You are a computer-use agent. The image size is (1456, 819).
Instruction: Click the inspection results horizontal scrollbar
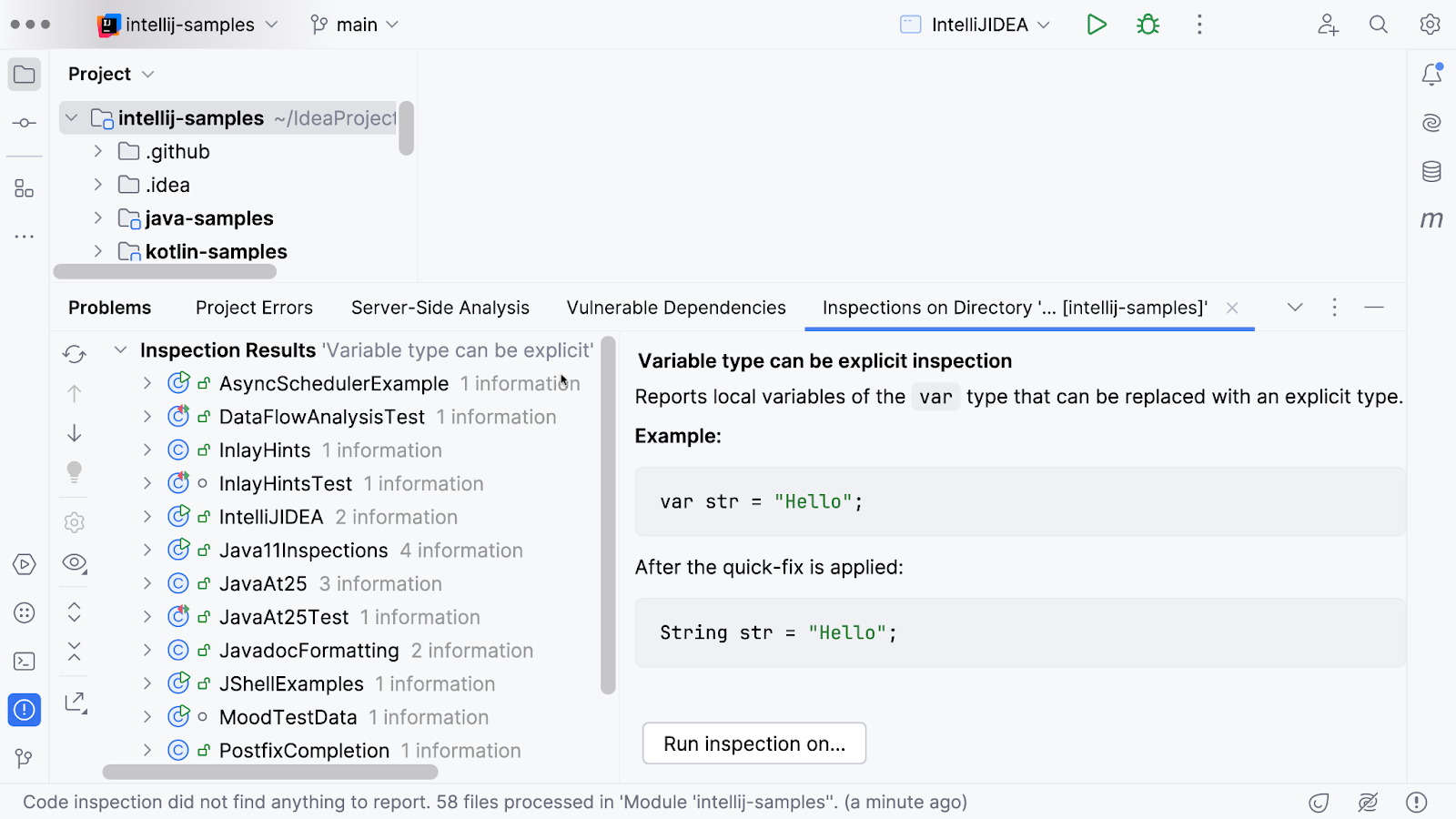270,773
